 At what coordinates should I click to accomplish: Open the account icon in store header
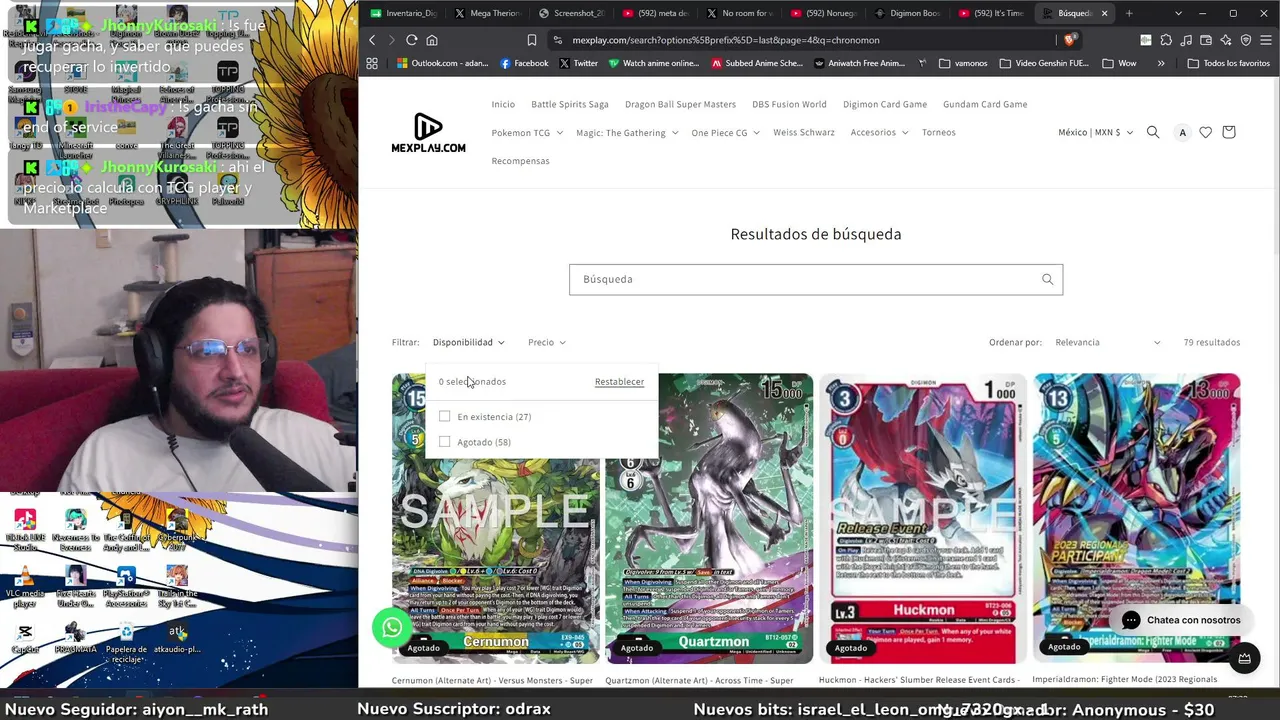click(x=1183, y=132)
